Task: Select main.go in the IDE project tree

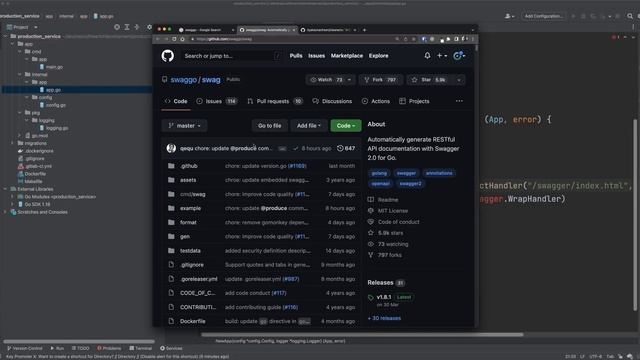Action: (54, 67)
